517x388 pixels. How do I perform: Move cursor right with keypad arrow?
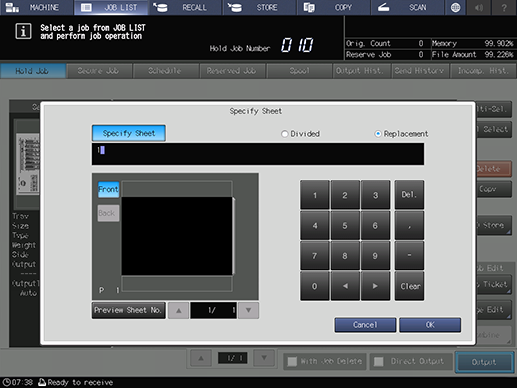click(x=375, y=286)
